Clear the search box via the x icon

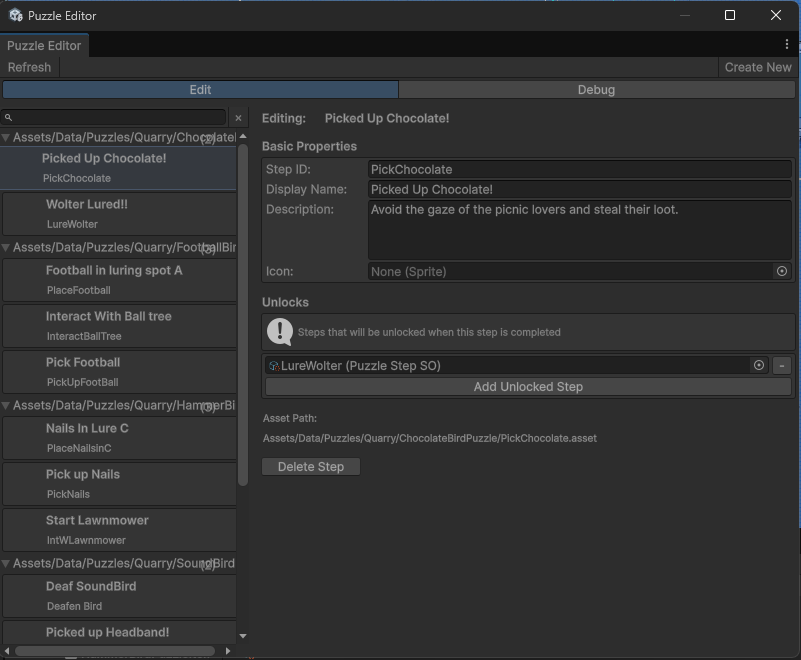(238, 118)
